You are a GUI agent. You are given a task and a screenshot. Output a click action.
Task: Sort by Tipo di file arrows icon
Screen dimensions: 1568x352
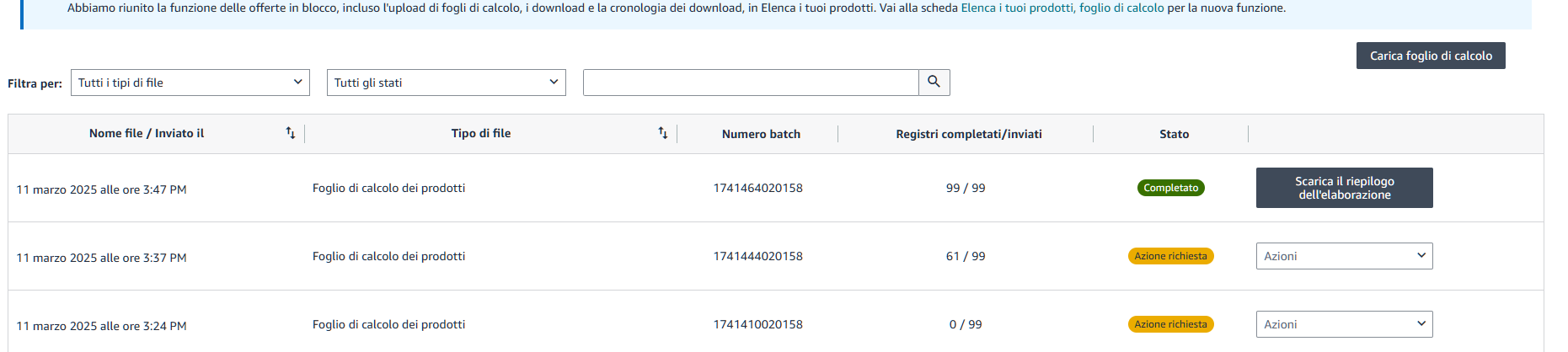point(663,133)
